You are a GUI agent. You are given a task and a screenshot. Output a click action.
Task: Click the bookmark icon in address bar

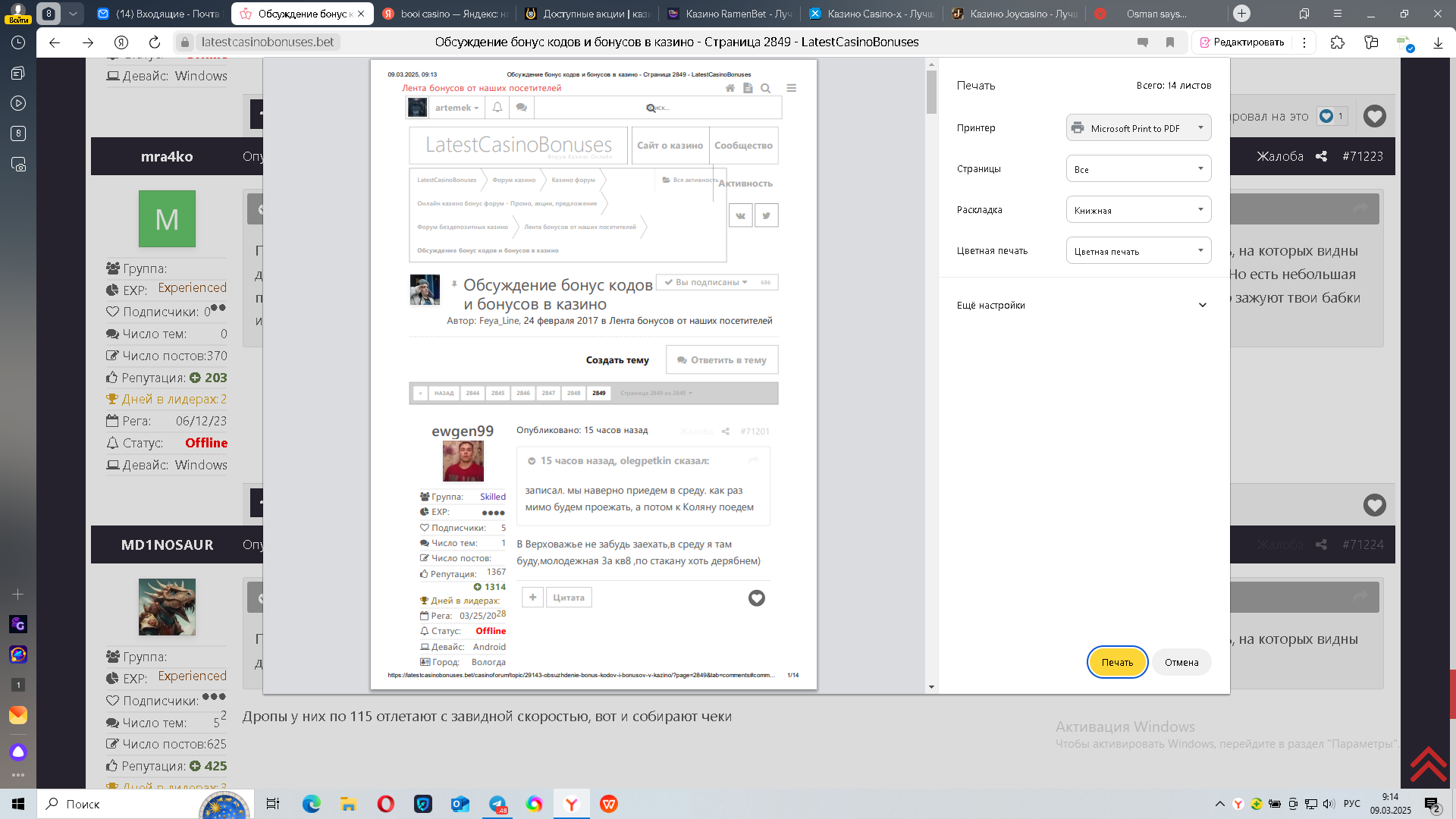pos(1170,42)
